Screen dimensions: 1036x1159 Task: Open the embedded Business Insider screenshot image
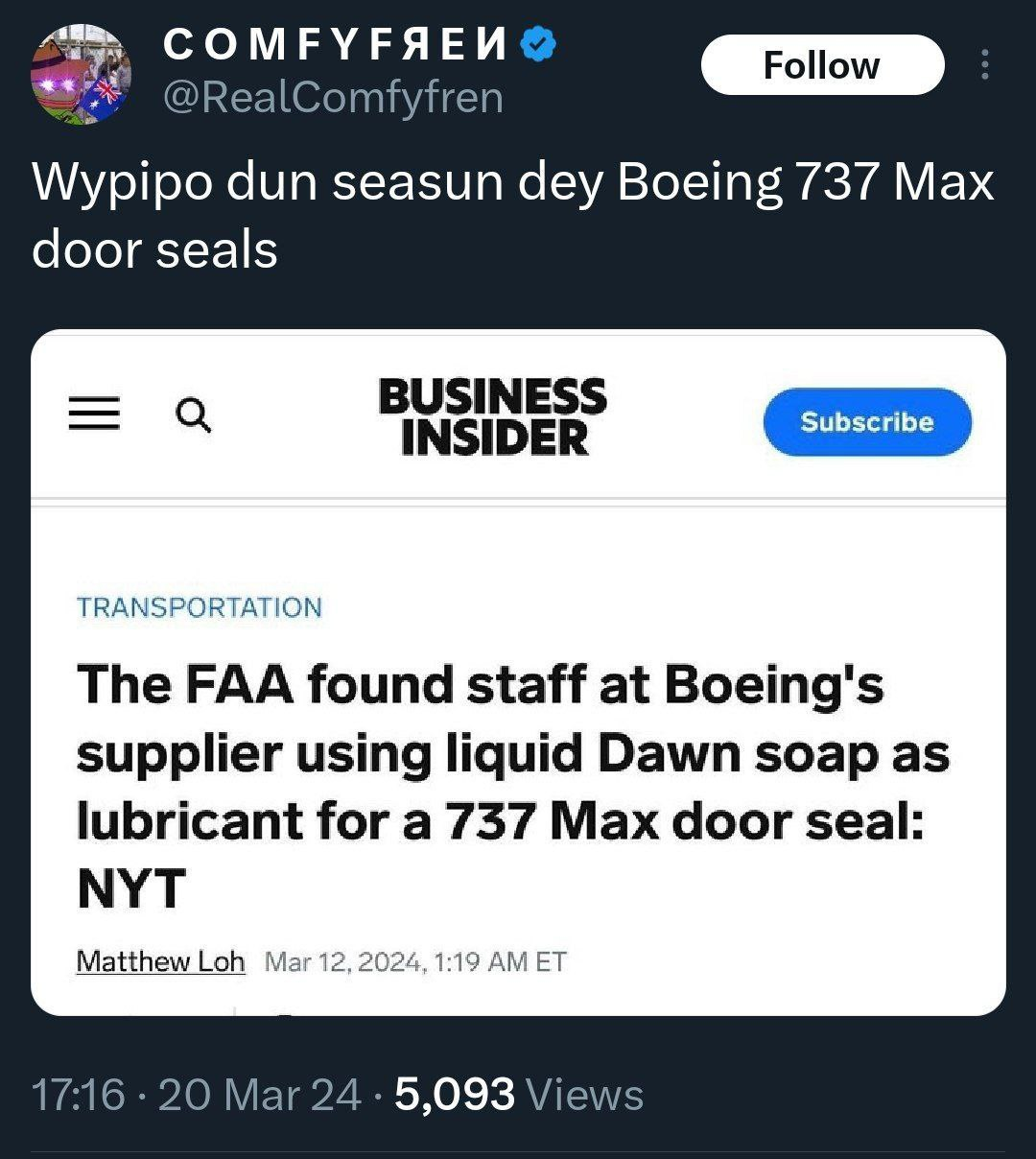click(x=518, y=672)
